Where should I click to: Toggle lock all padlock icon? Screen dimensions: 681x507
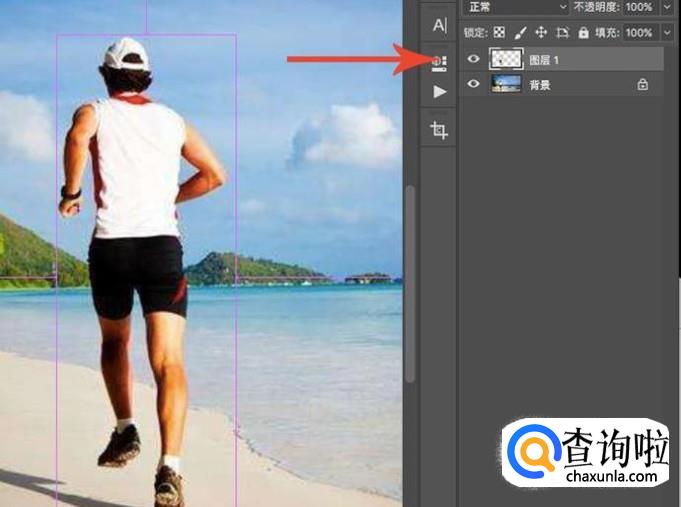[583, 33]
